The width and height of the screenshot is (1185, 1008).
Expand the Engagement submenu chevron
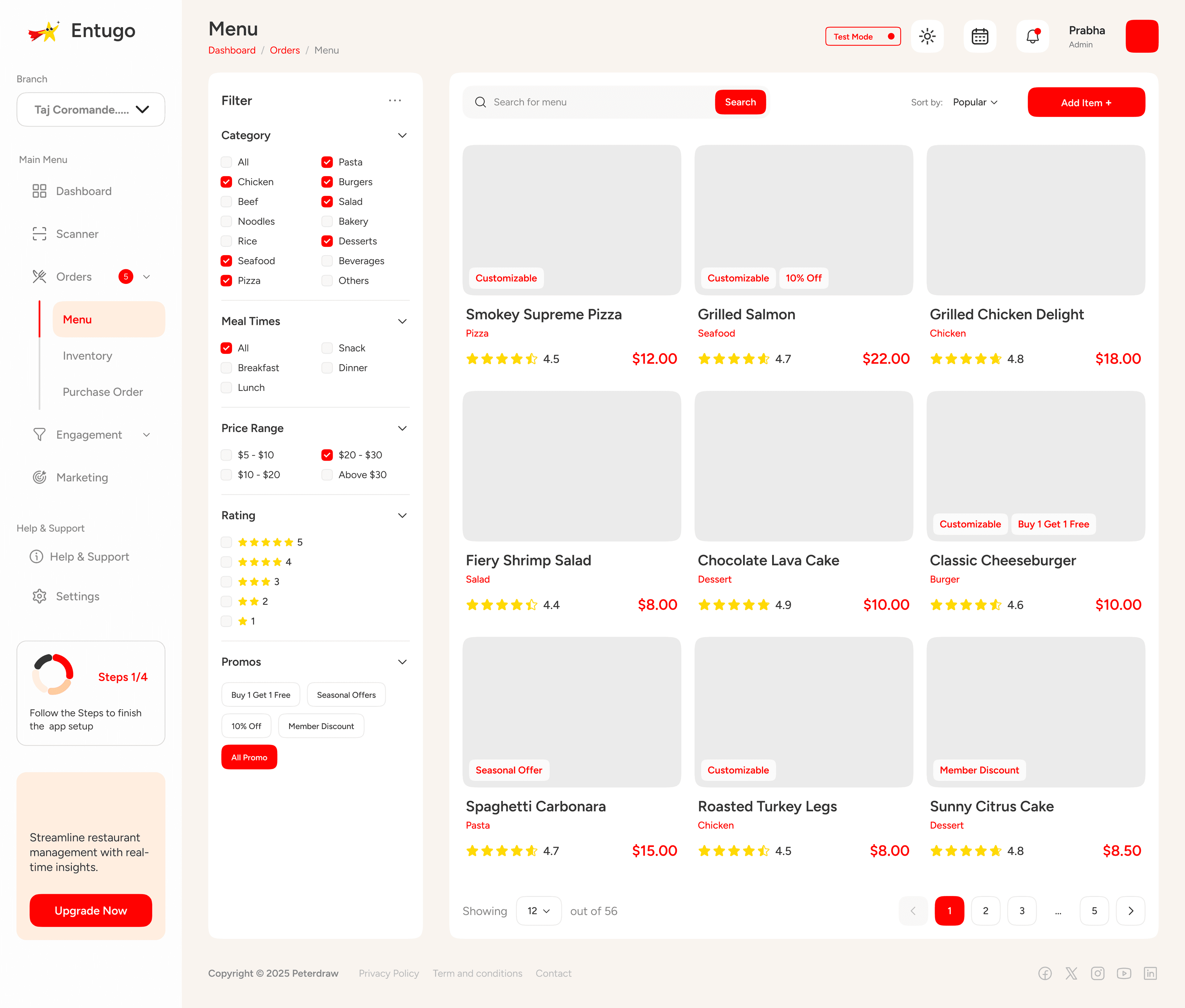point(146,435)
